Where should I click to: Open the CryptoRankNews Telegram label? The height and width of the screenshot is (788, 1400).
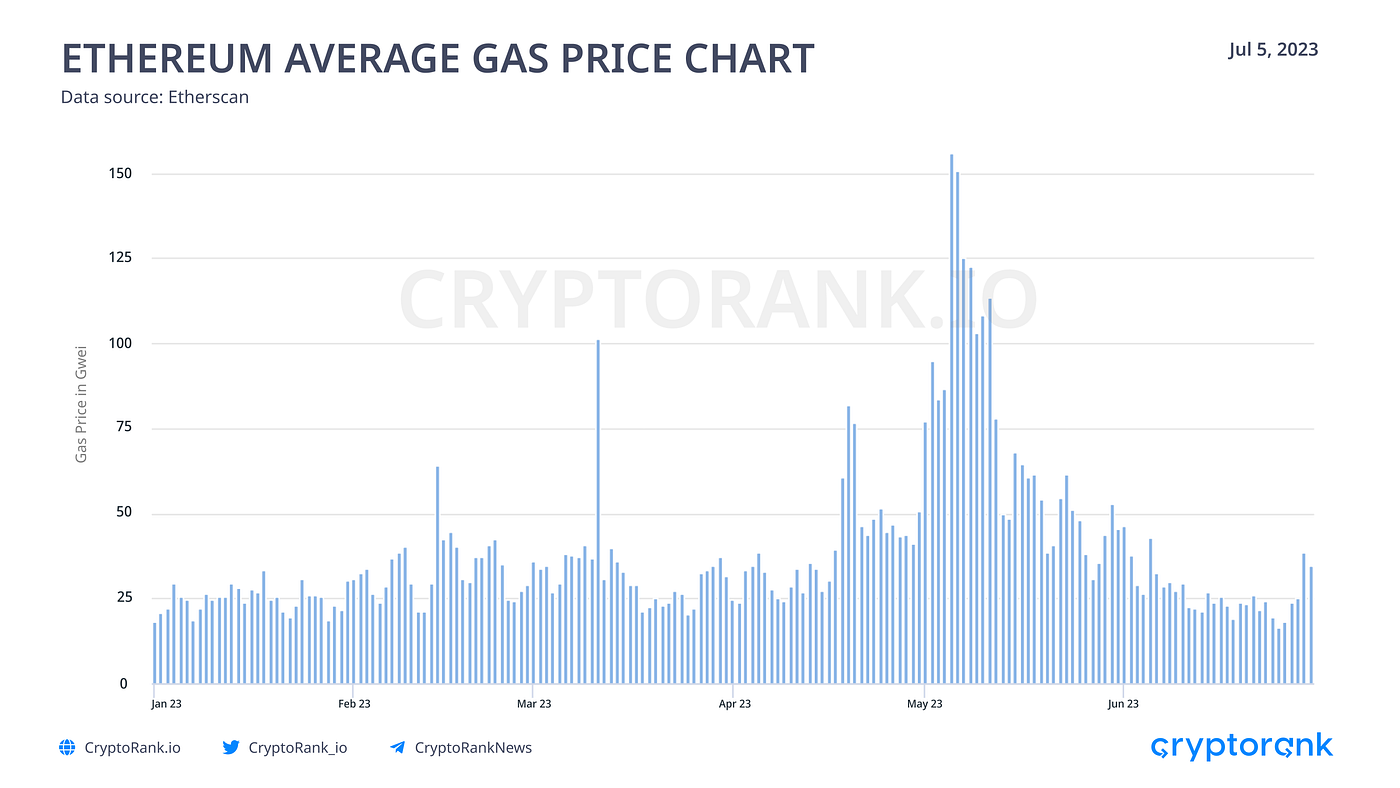coord(473,747)
